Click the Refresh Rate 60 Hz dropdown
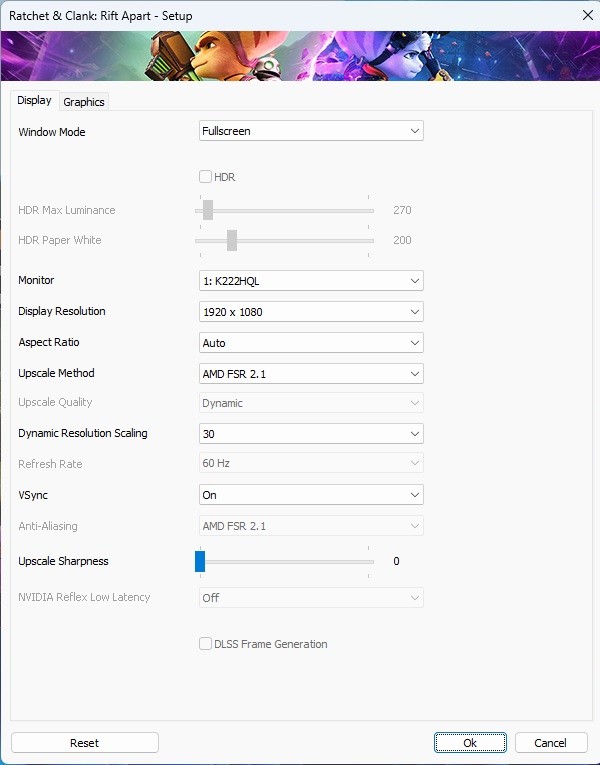Viewport: 600px width, 765px height. (311, 463)
